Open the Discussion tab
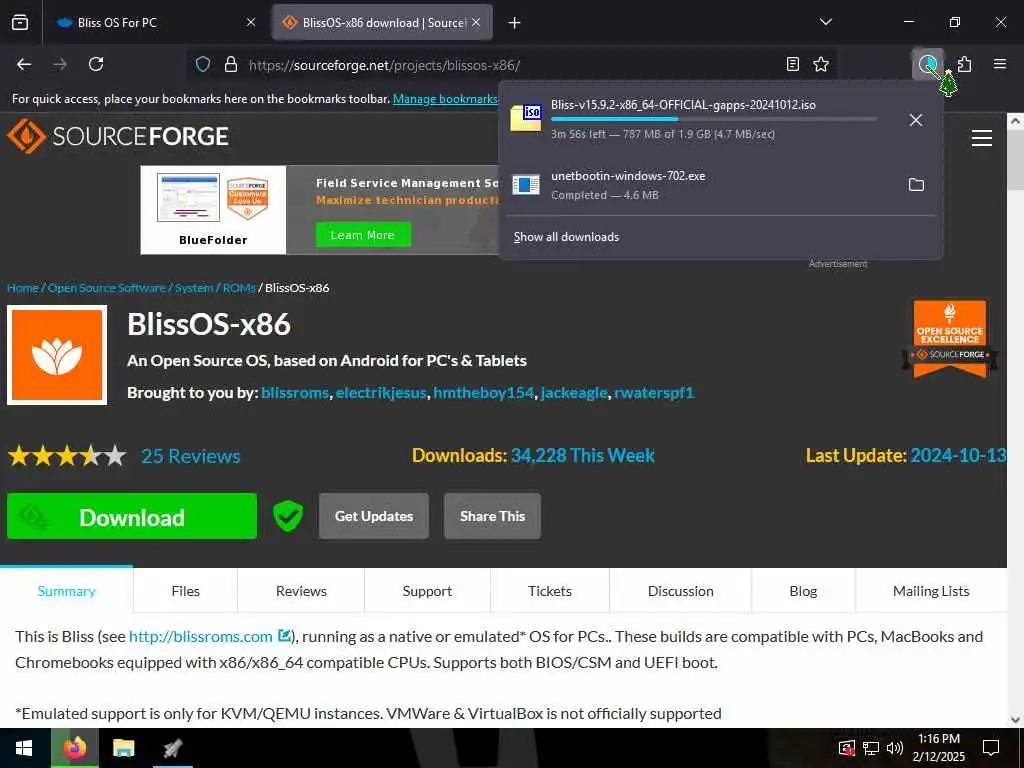1024x768 pixels. [680, 591]
